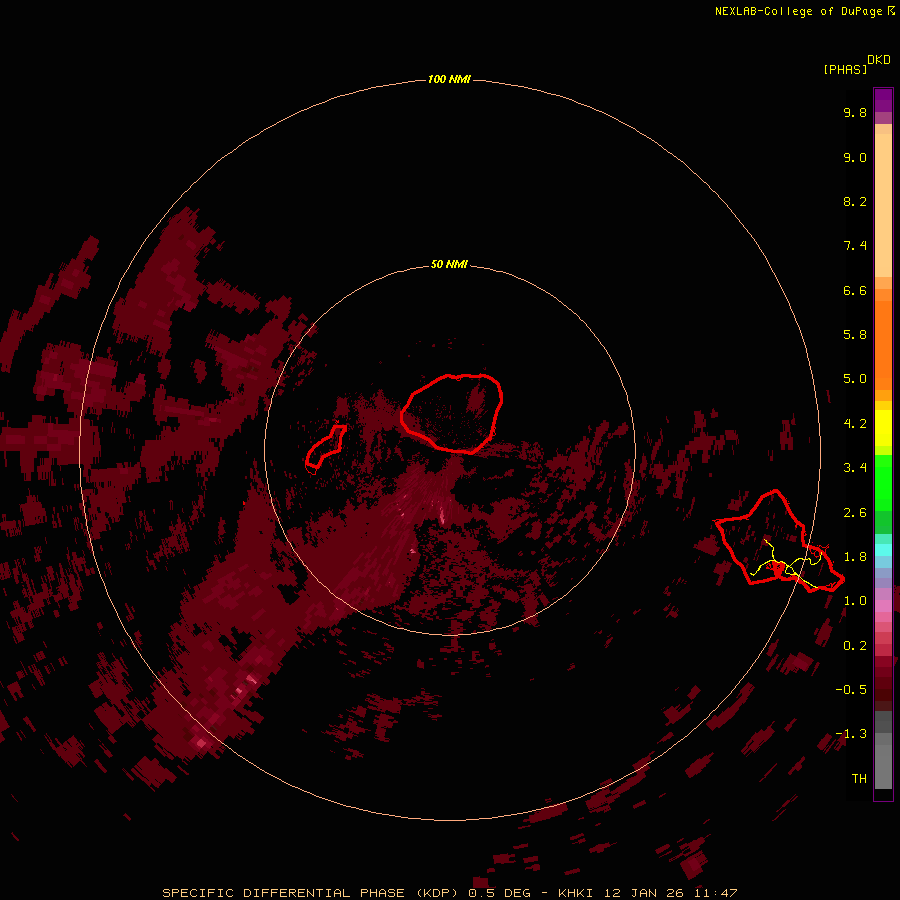Screen dimensions: 900x900
Task: Click the red-outlined island with yellow roads to the east
Action: click(x=779, y=542)
